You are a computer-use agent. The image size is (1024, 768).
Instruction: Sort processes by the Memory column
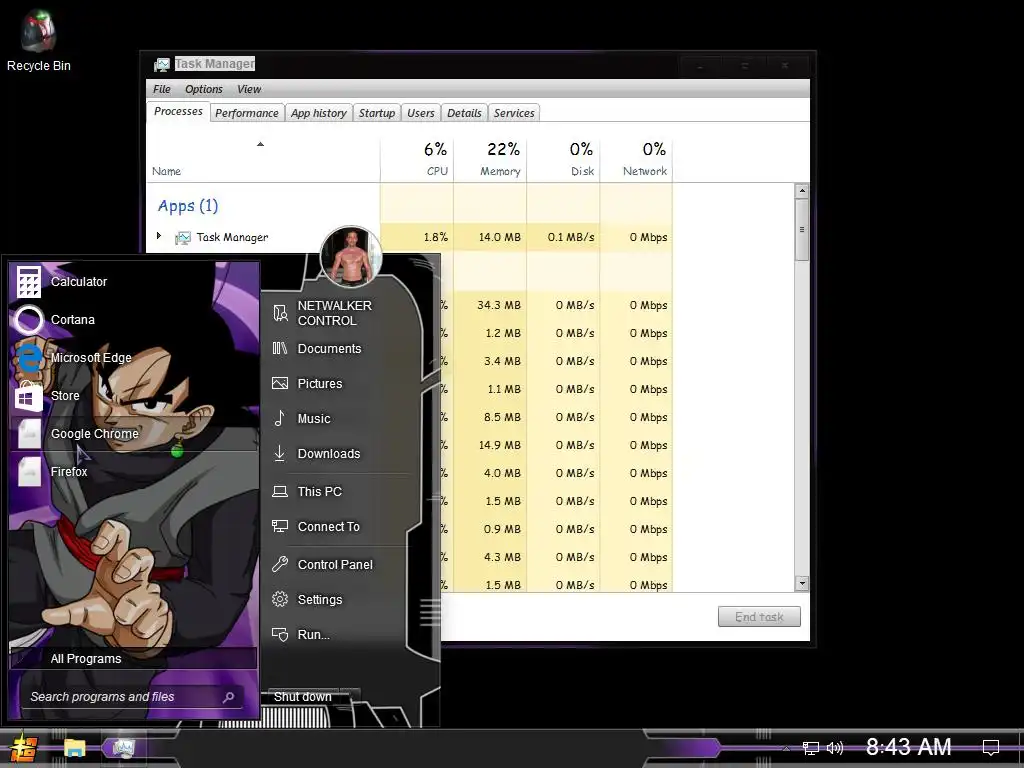pos(490,159)
